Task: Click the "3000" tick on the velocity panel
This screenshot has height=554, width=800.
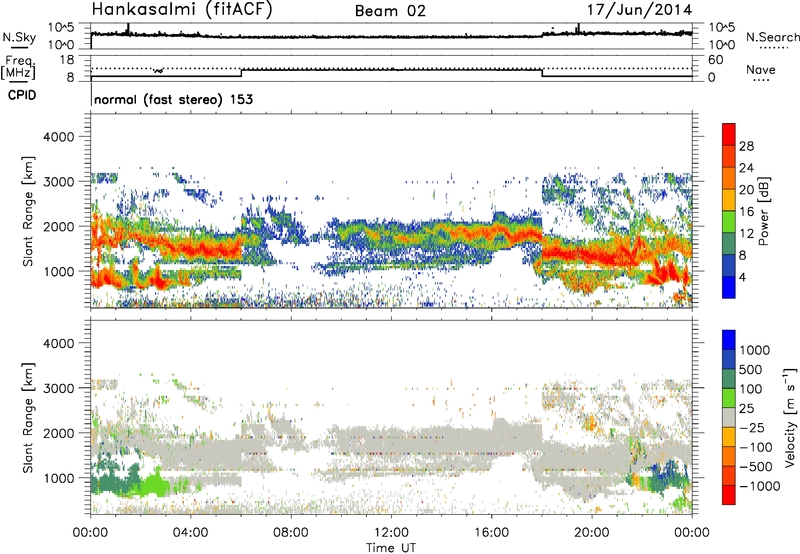Action: click(58, 388)
